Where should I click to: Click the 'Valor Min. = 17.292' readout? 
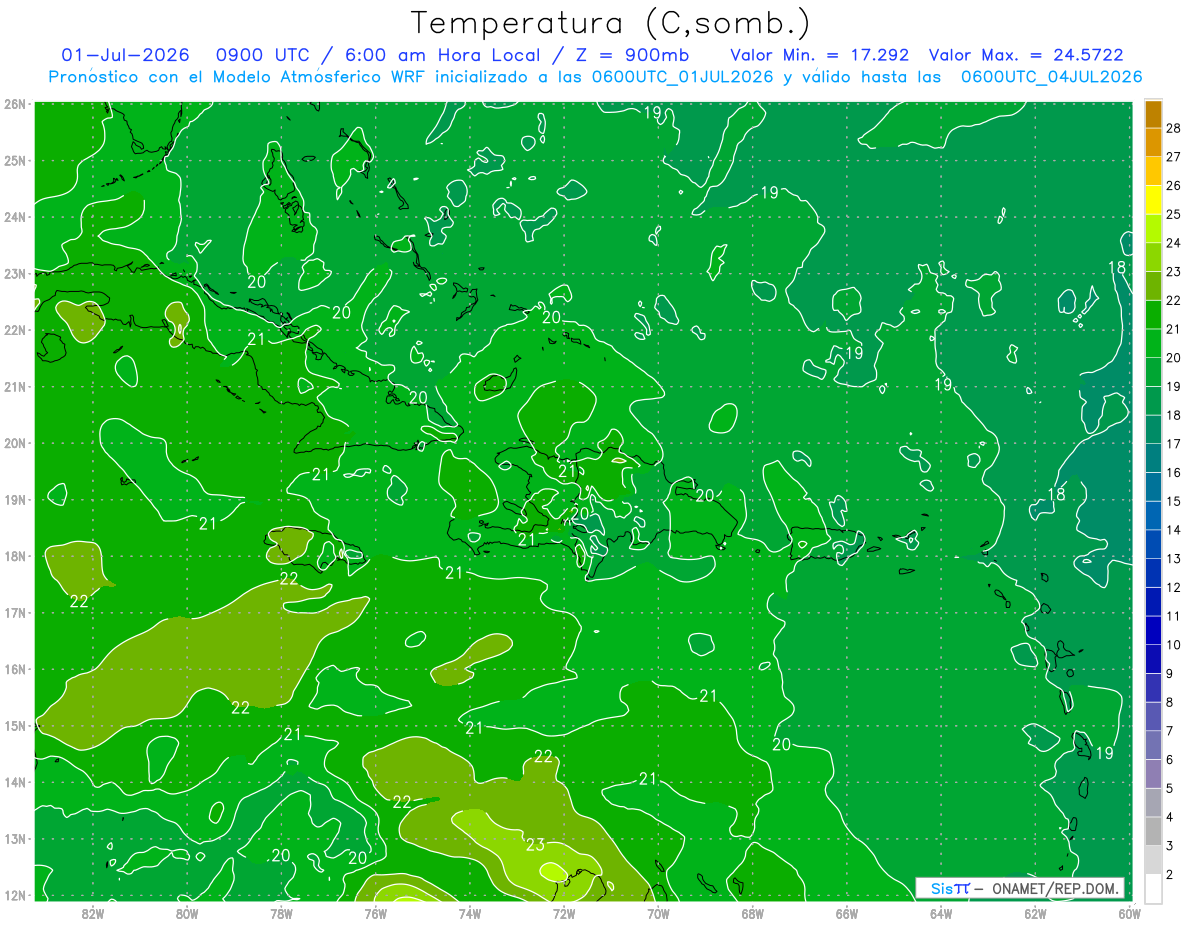point(820,55)
